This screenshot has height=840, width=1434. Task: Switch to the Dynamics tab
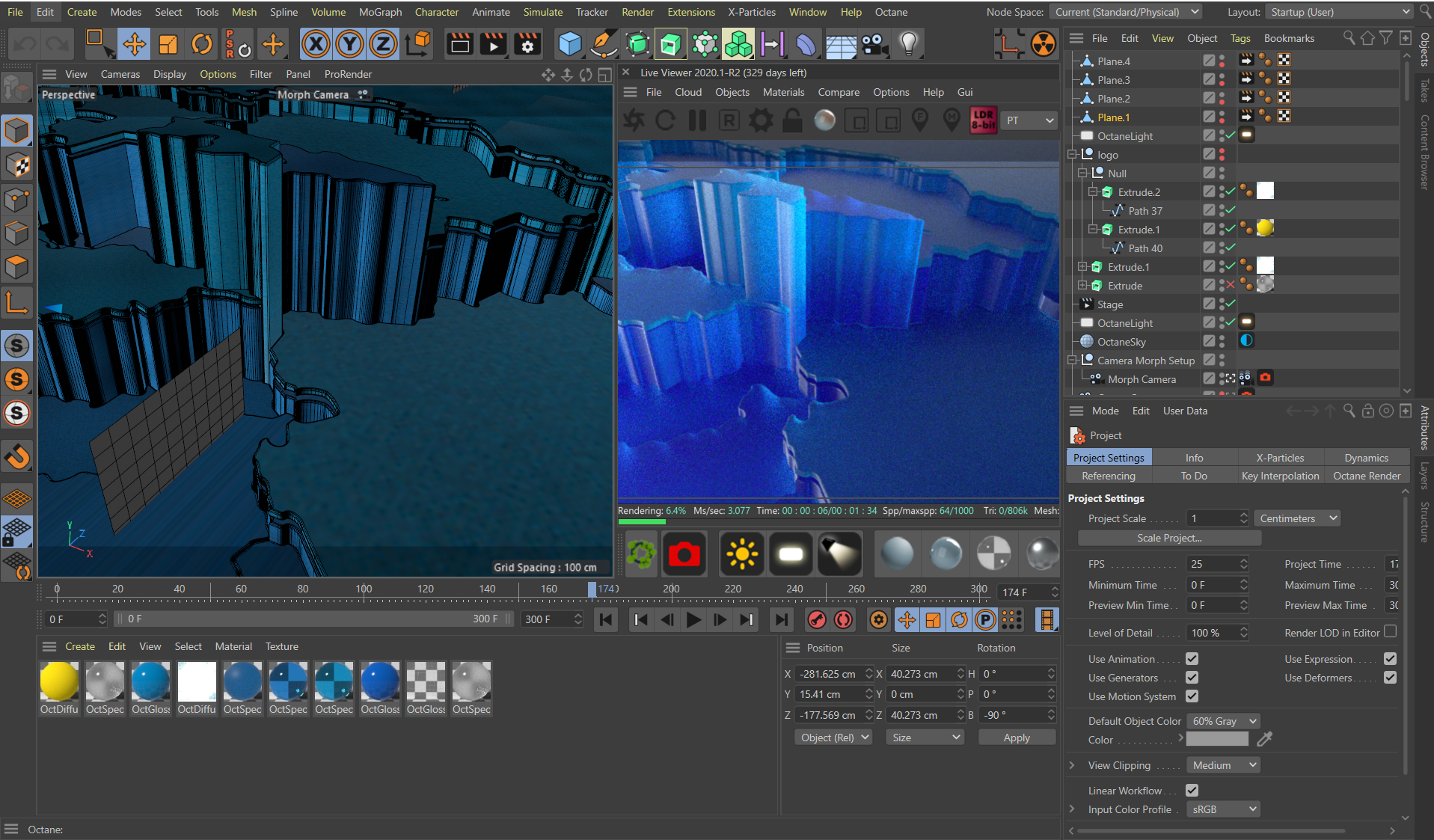point(1365,458)
